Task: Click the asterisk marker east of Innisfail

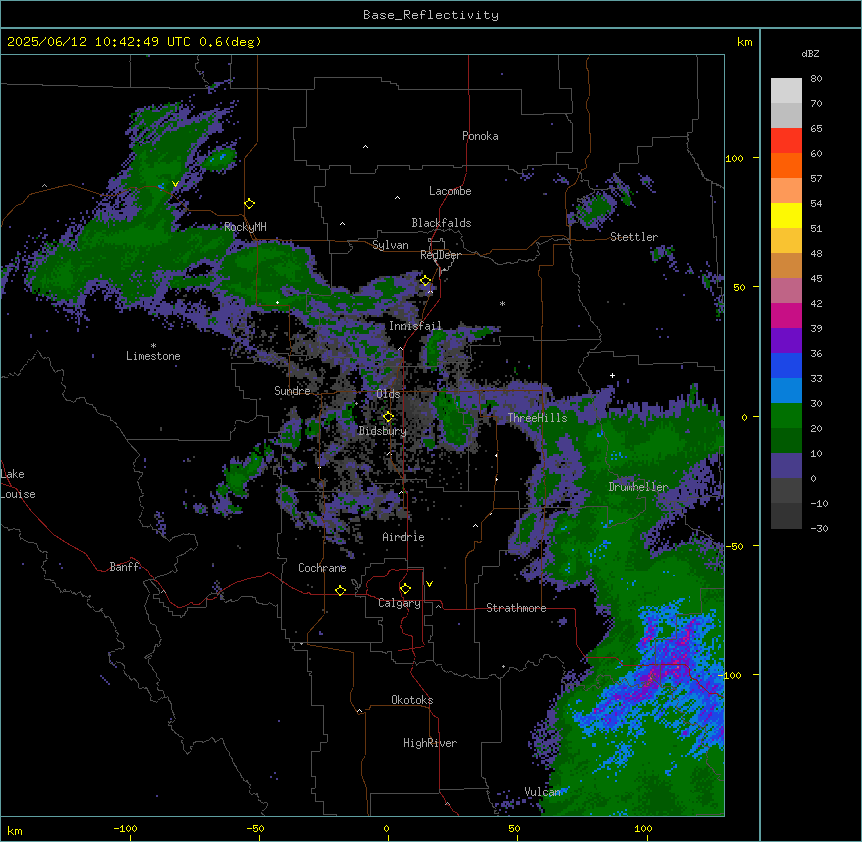Action: click(x=502, y=303)
